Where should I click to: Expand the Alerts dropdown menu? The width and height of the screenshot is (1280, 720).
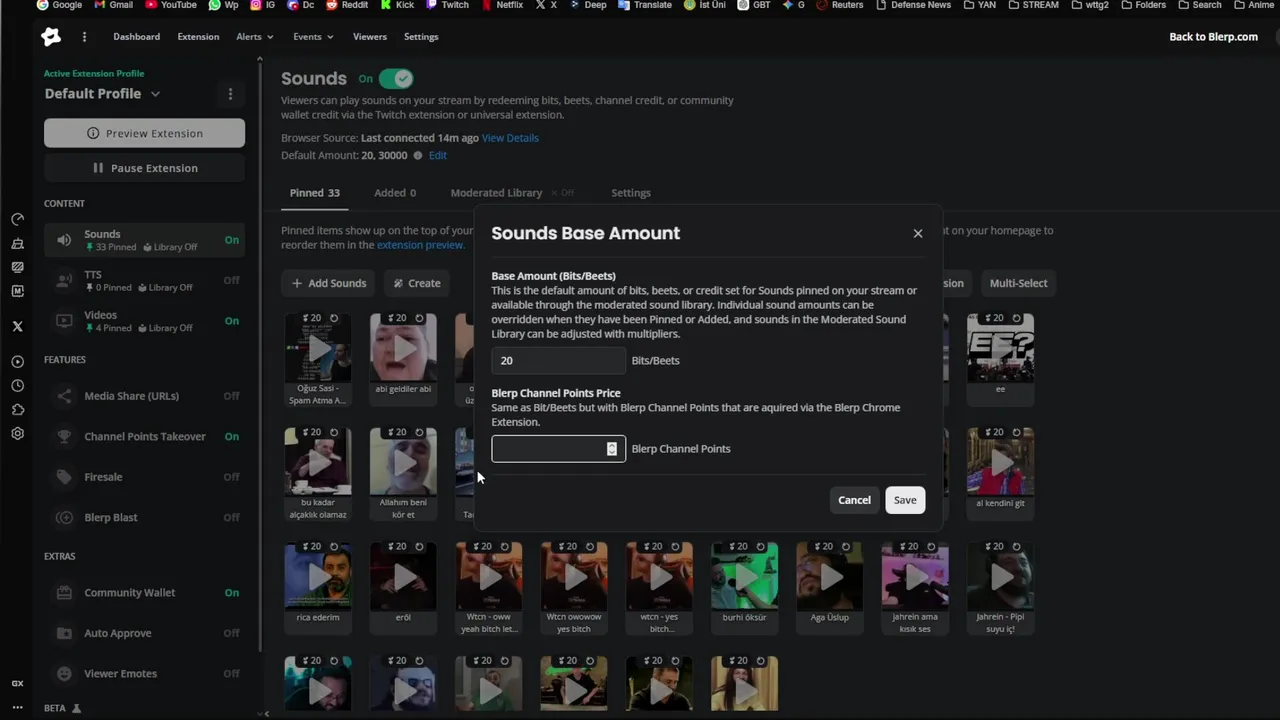(x=255, y=37)
